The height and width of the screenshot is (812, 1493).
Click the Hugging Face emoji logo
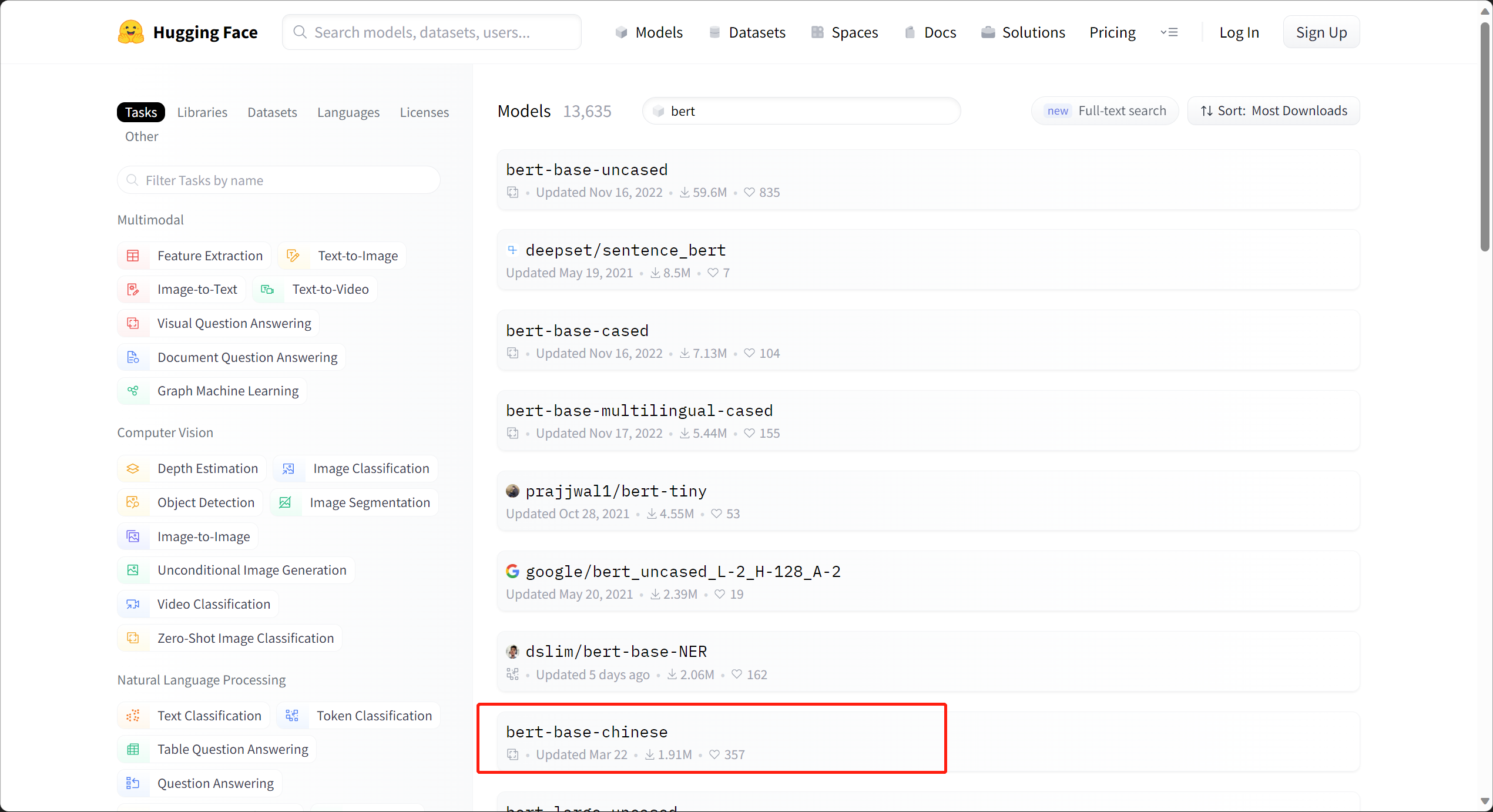coord(130,32)
